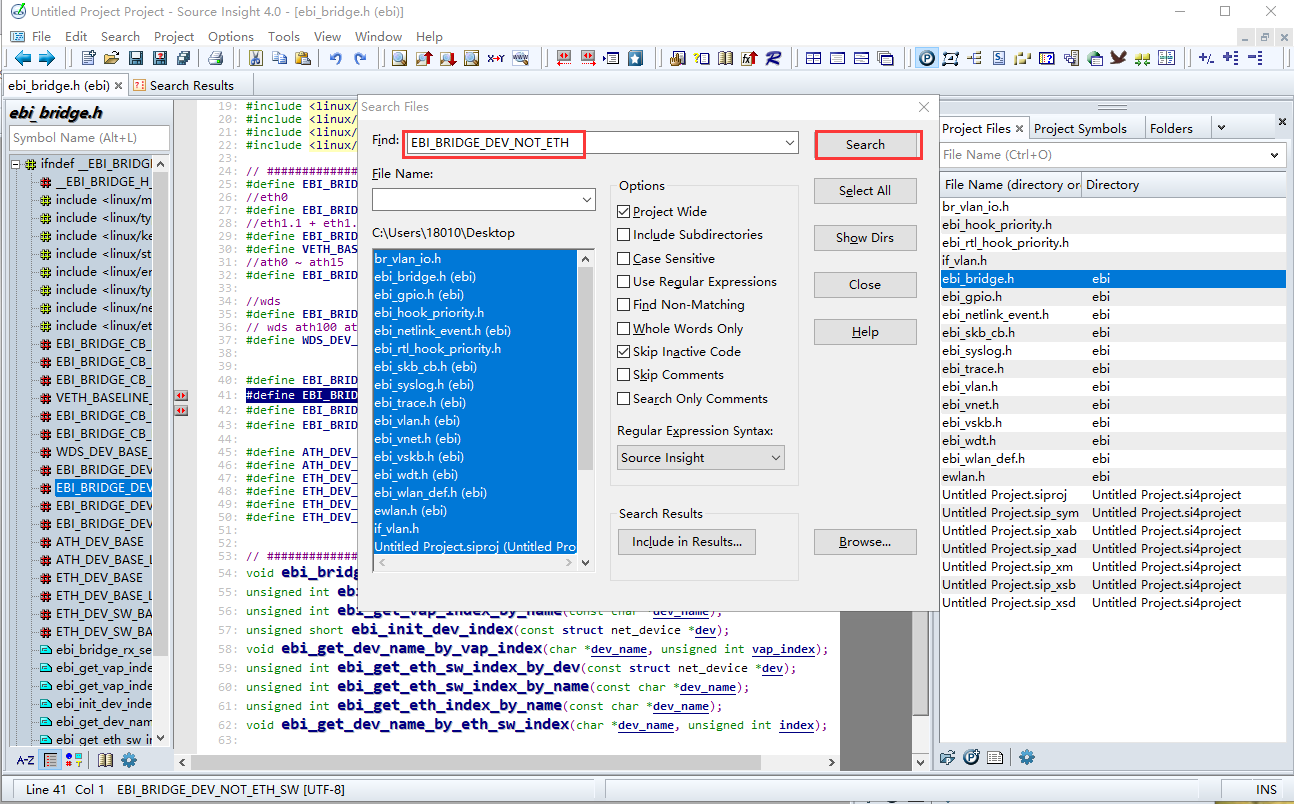Click the Browse button

865,542
